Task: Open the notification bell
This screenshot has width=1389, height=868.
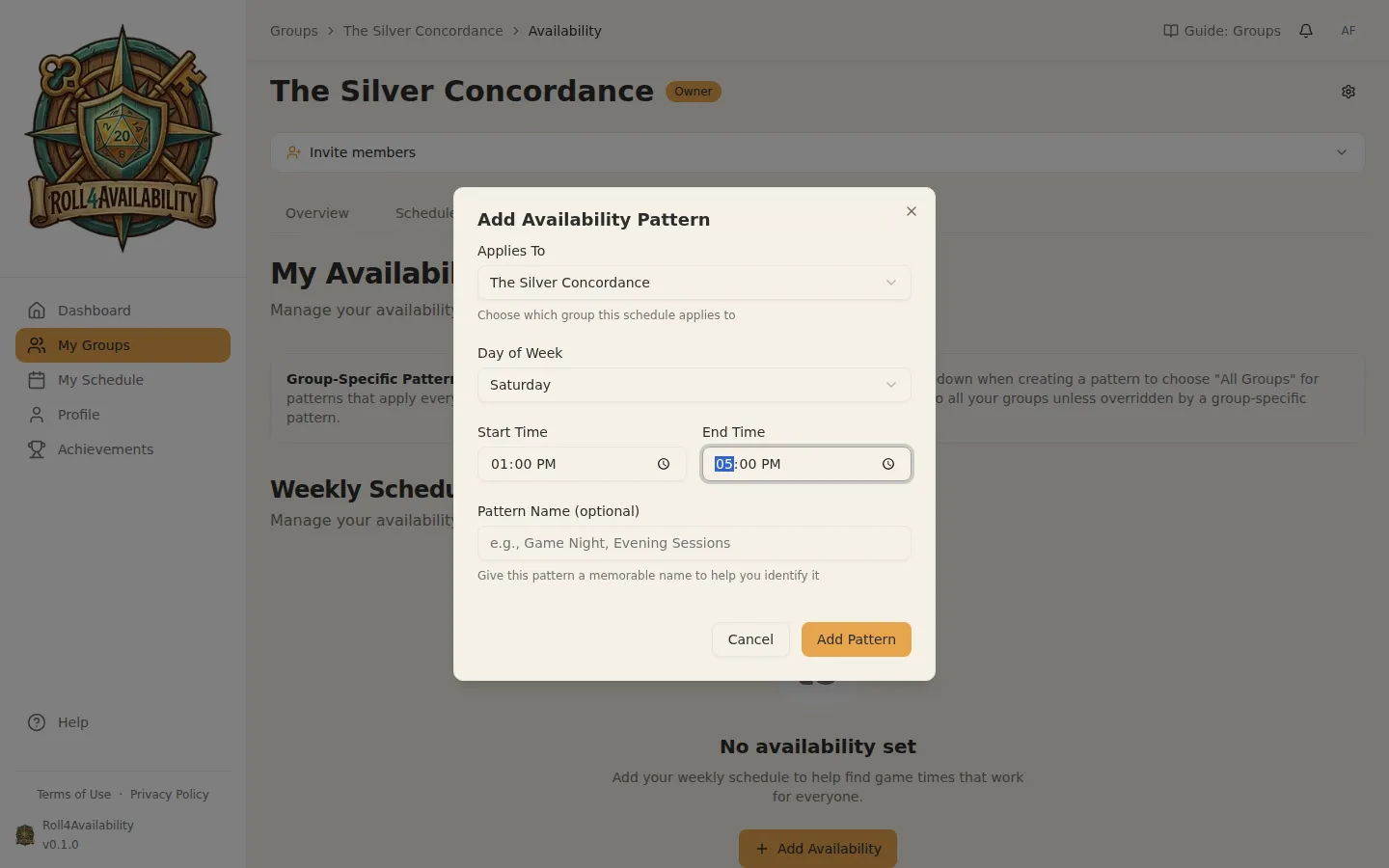Action: (x=1306, y=30)
